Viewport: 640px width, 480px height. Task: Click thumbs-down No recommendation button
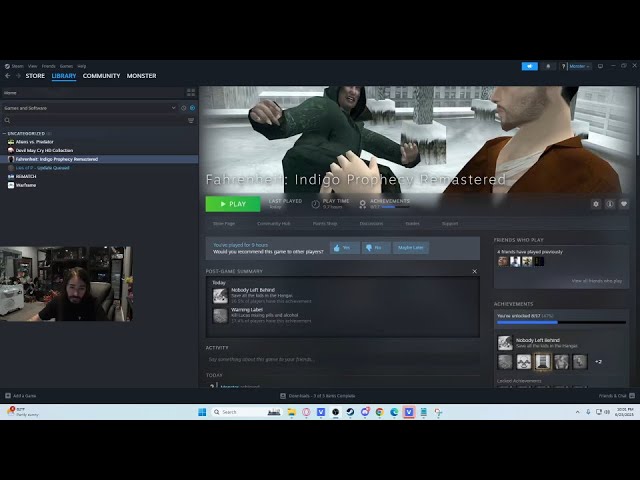(x=375, y=247)
